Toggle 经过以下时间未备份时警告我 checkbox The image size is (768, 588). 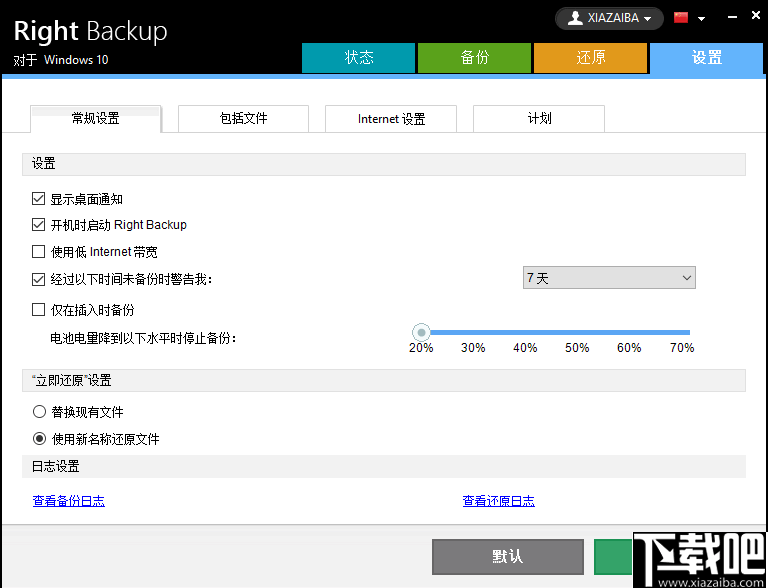pos(38,279)
